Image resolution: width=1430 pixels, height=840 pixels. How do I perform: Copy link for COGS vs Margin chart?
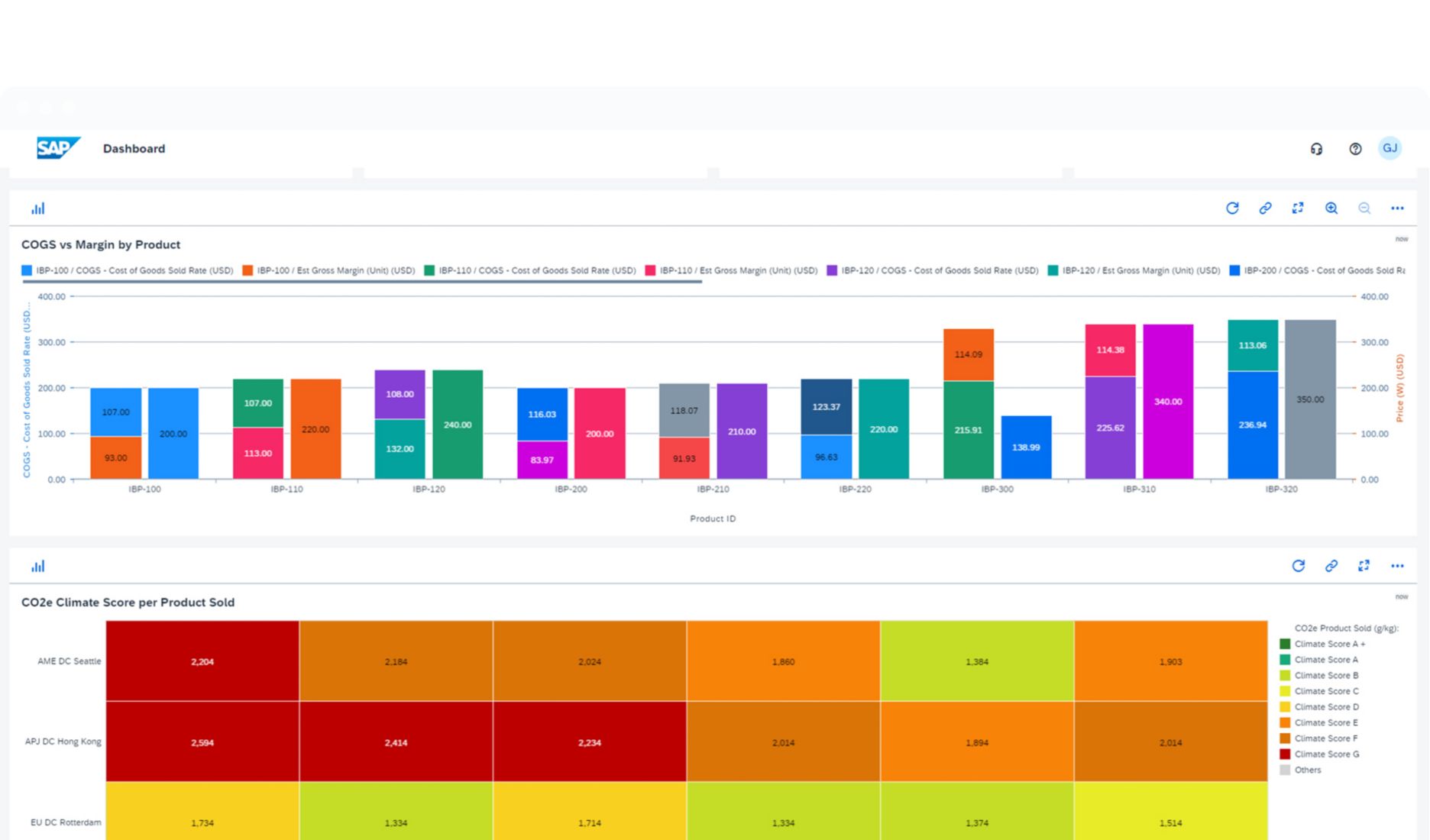(x=1265, y=208)
